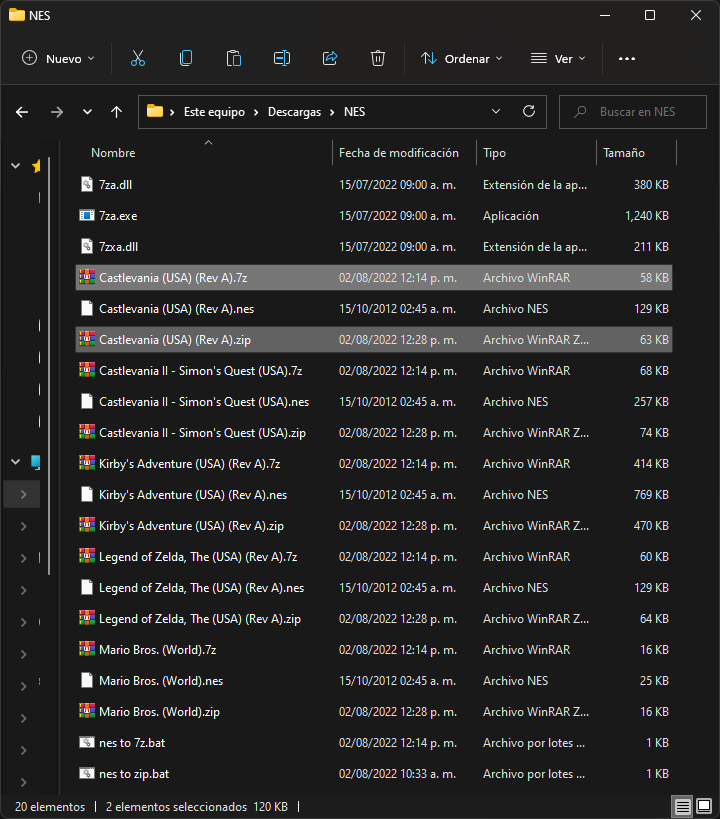Refresh the NES folder view
The image size is (720, 819).
(x=529, y=111)
